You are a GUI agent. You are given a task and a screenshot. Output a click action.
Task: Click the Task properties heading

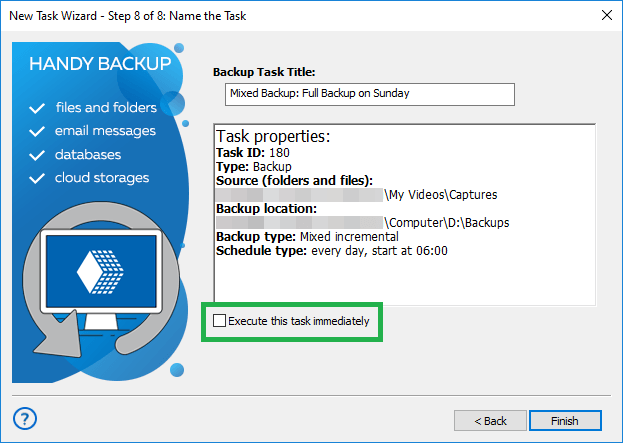point(273,136)
